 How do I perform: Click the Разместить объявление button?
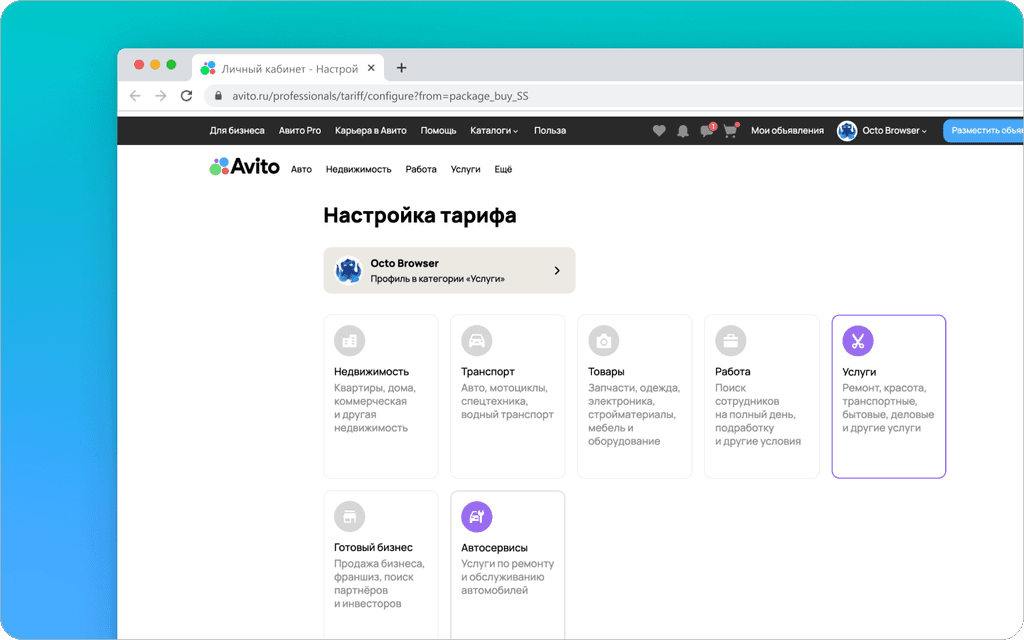coord(989,130)
